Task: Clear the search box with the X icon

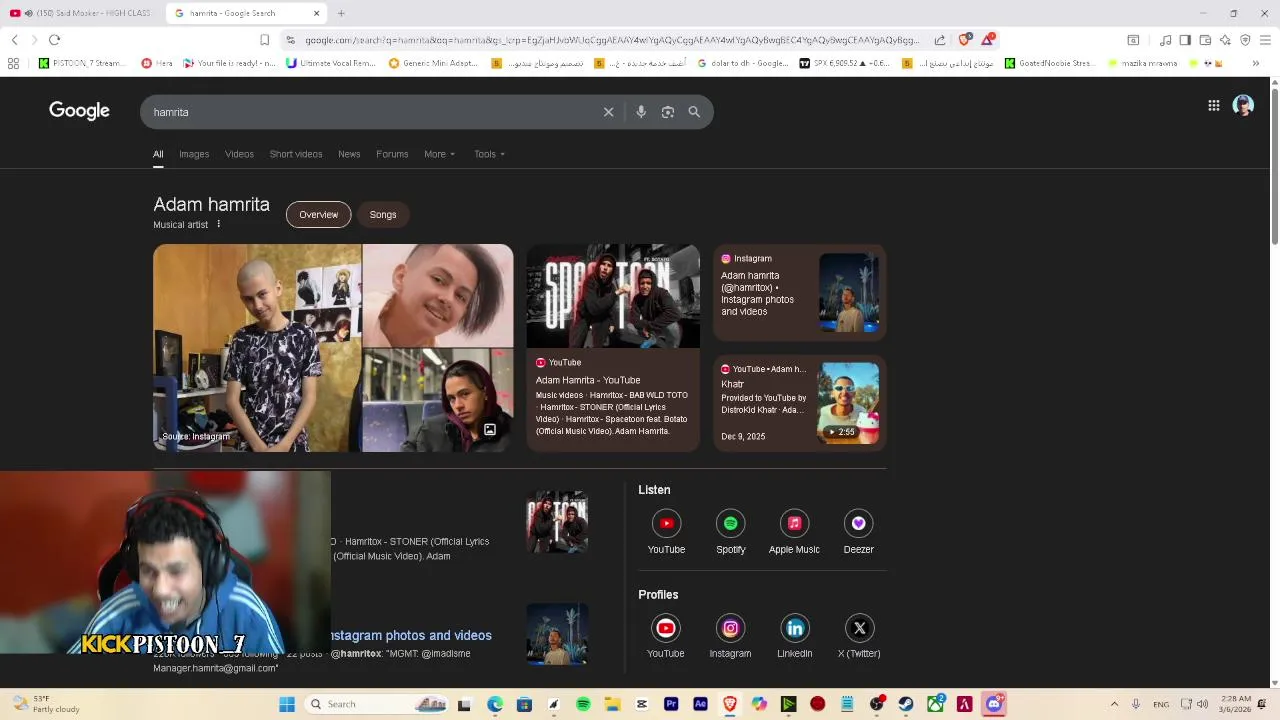Action: click(x=608, y=112)
